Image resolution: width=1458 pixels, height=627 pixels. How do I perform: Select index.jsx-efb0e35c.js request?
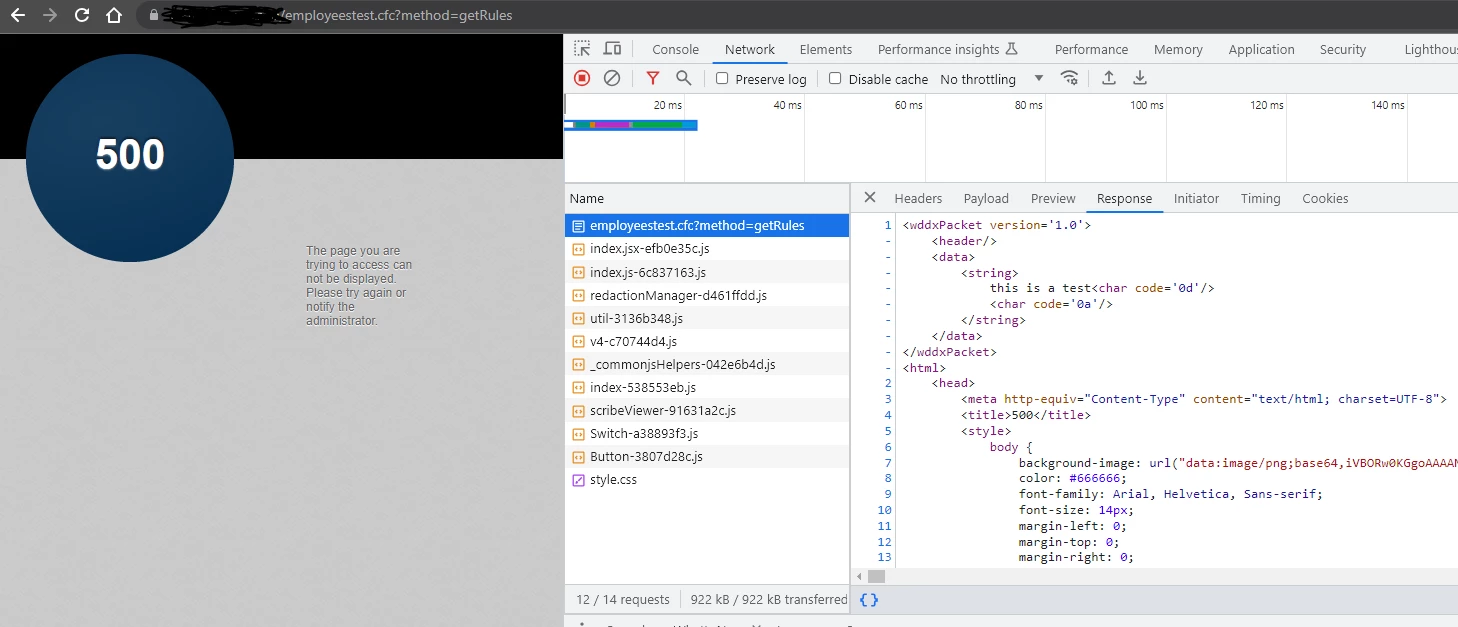(706, 249)
